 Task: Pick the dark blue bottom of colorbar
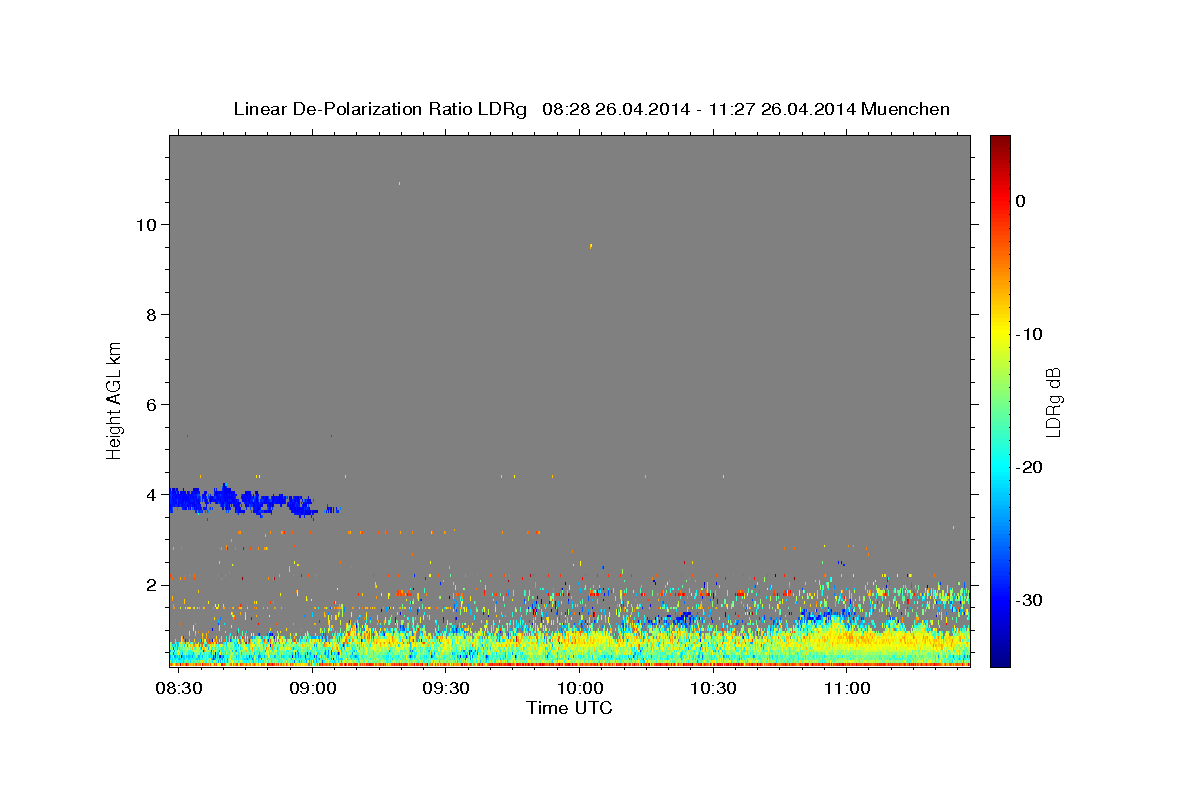(x=1000, y=659)
